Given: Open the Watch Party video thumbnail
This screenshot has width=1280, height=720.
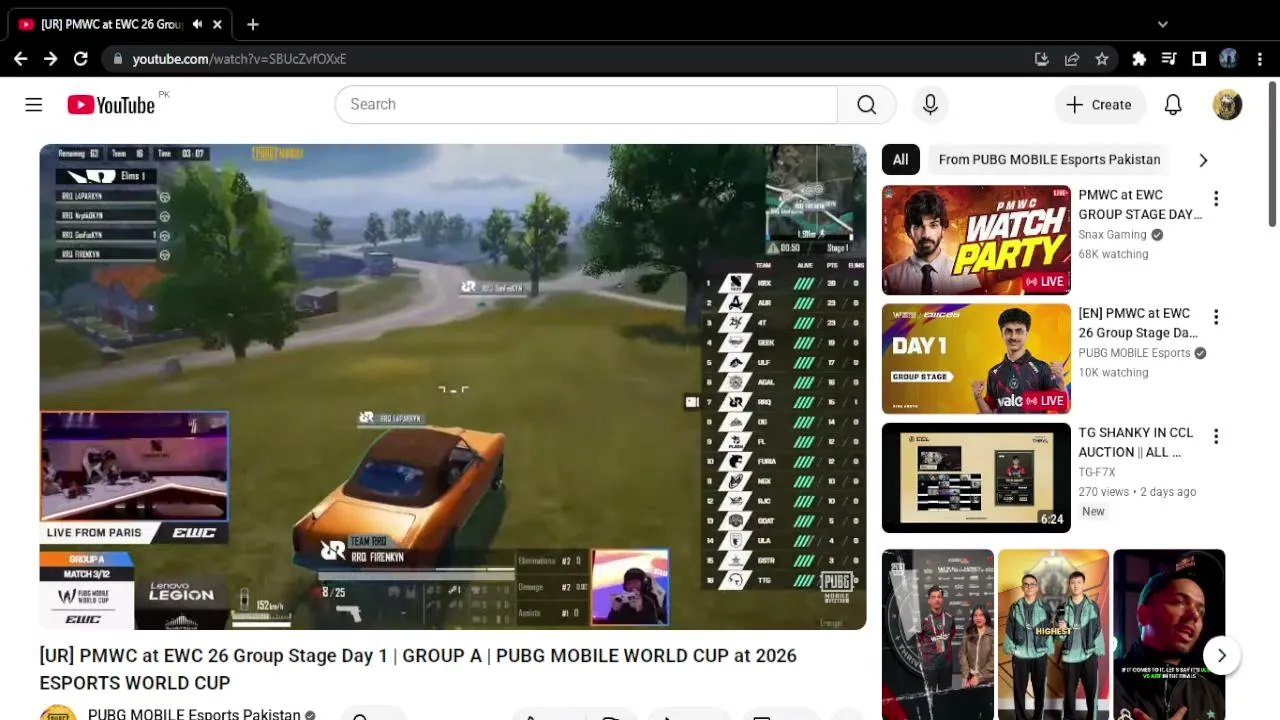Looking at the screenshot, I should coord(976,240).
